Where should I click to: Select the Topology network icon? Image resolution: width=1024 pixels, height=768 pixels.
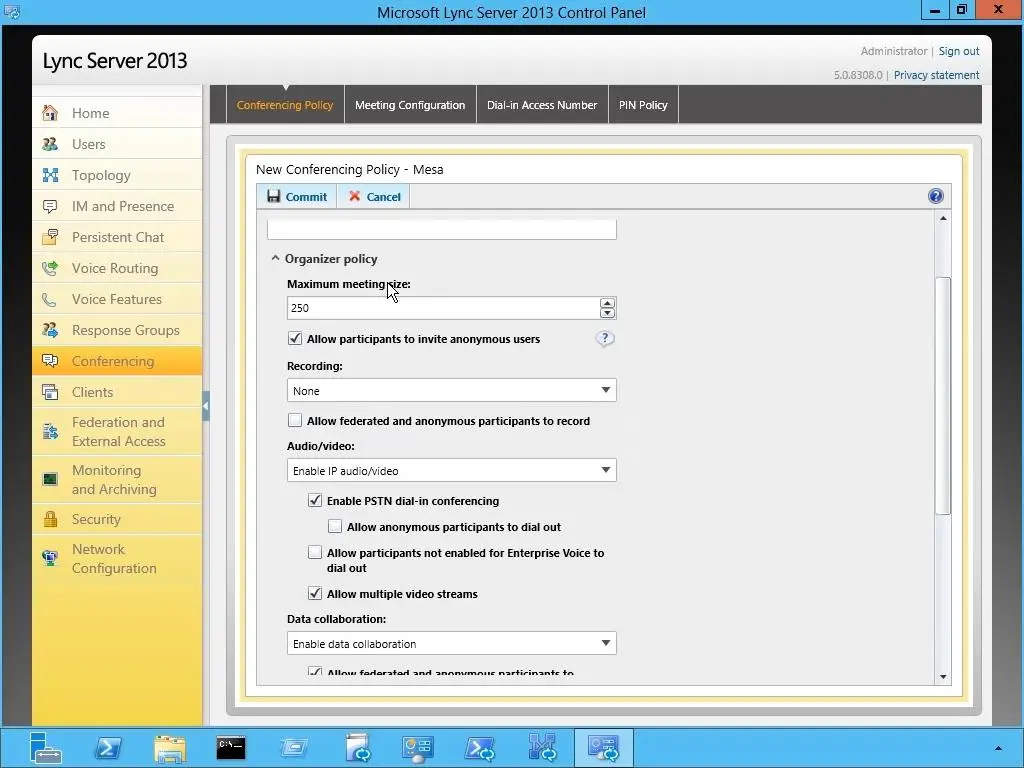tap(50, 175)
